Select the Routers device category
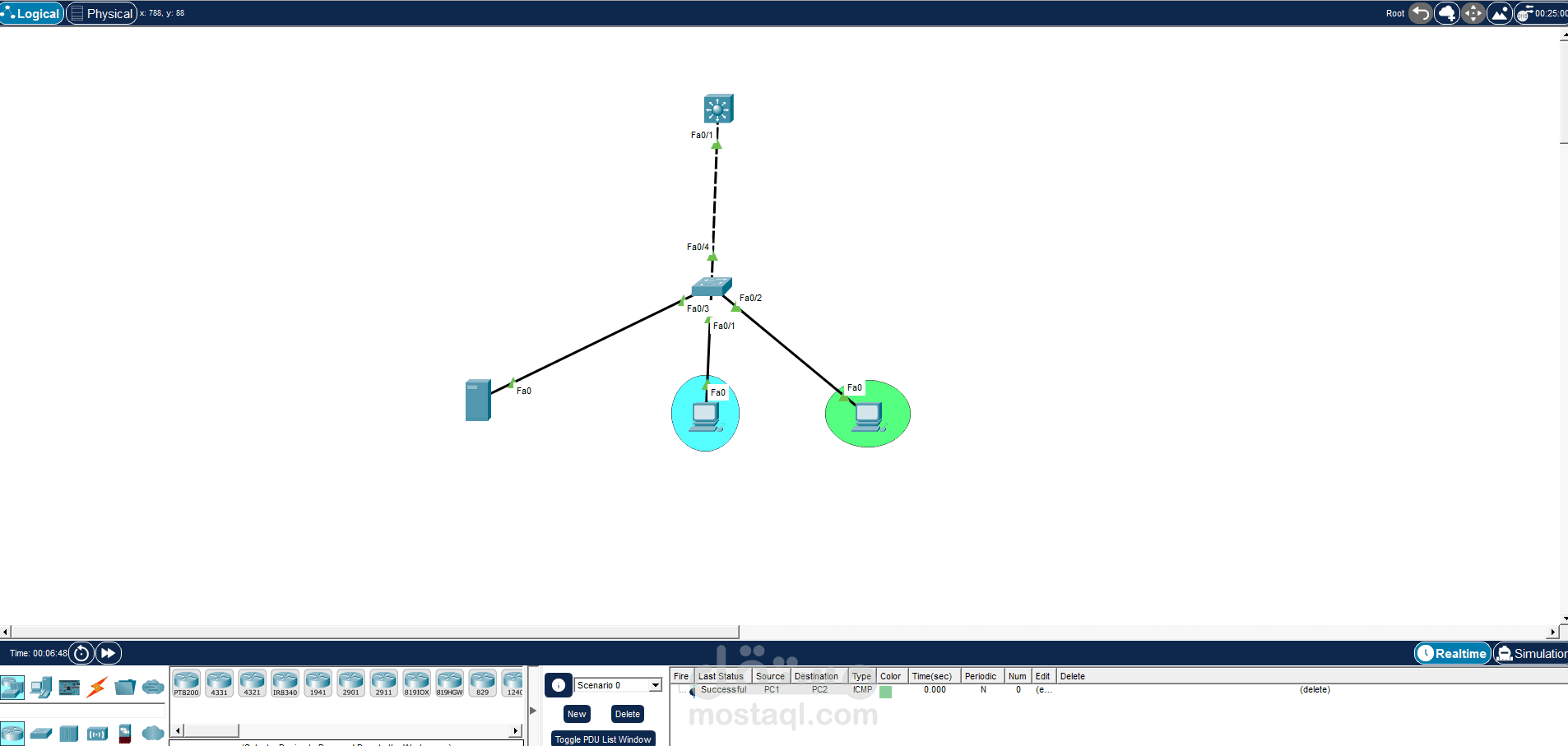 (x=13, y=733)
